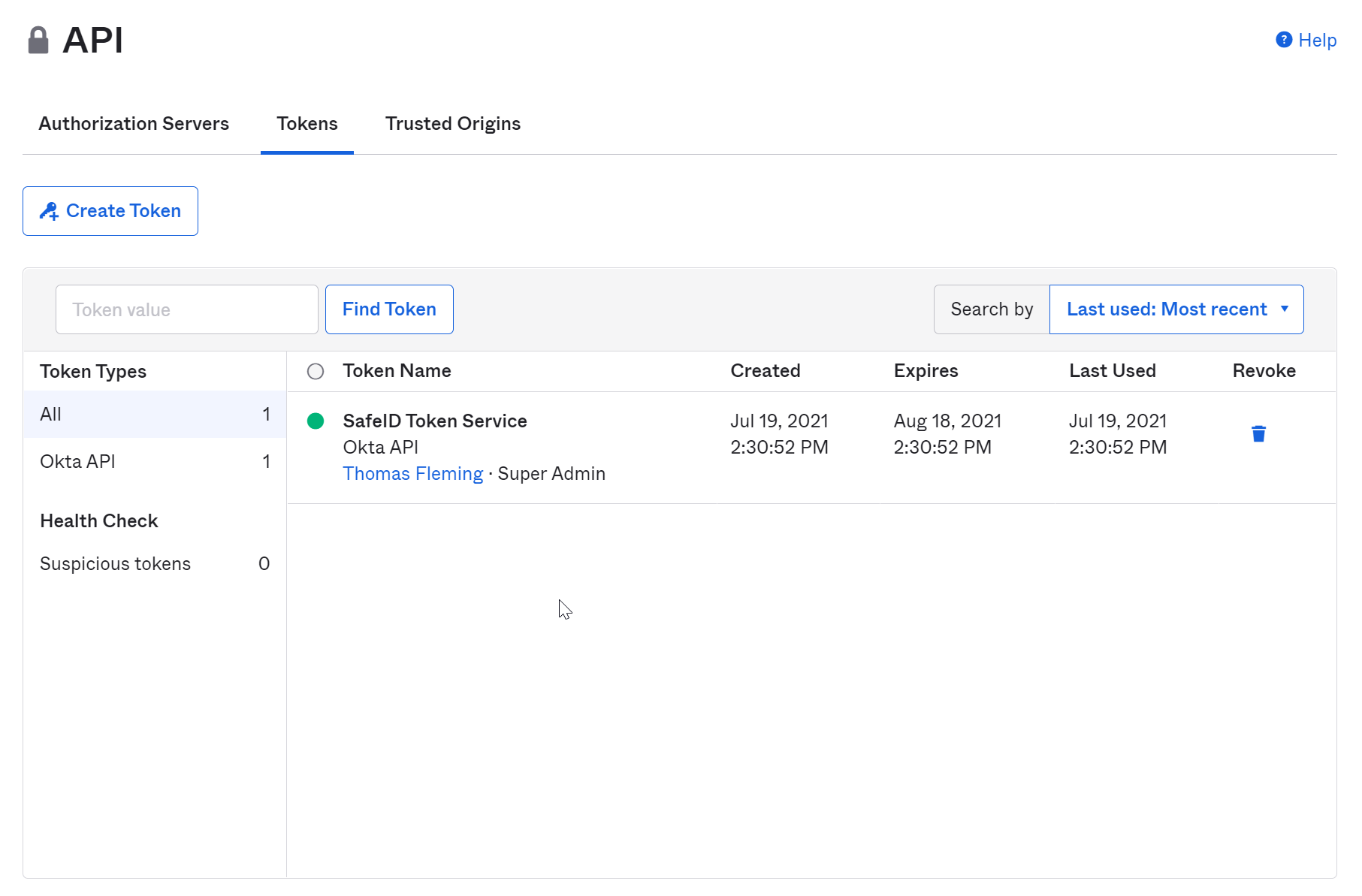Show Suspicious tokens health check
The width and height of the screenshot is (1362, 896).
point(154,564)
